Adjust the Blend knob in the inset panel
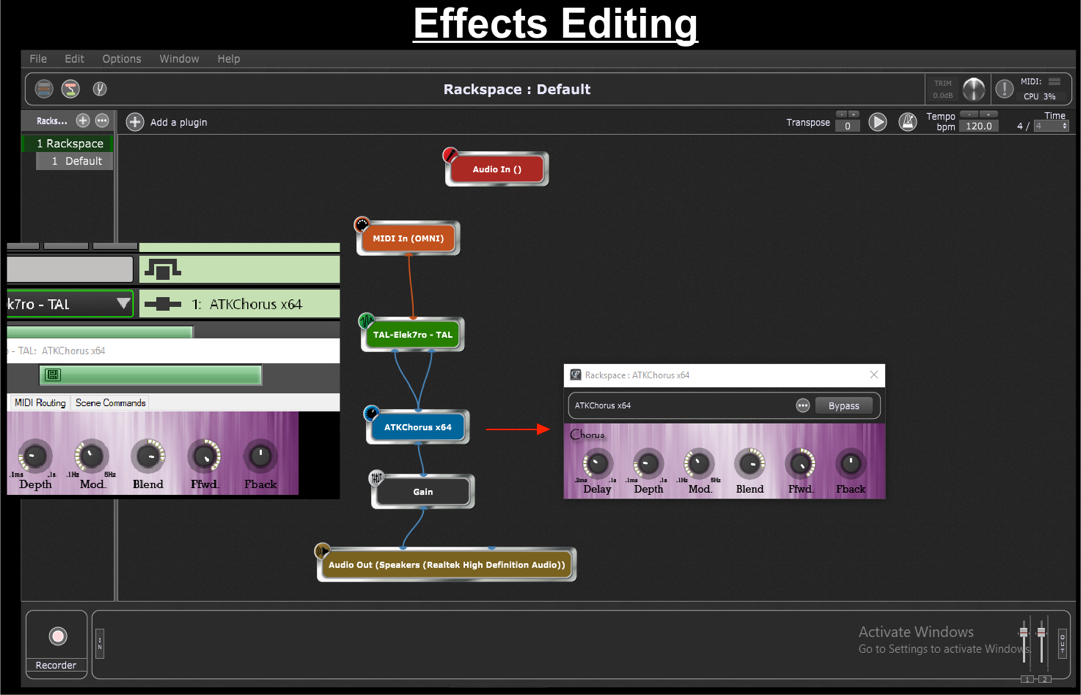The image size is (1081, 695). [148, 456]
